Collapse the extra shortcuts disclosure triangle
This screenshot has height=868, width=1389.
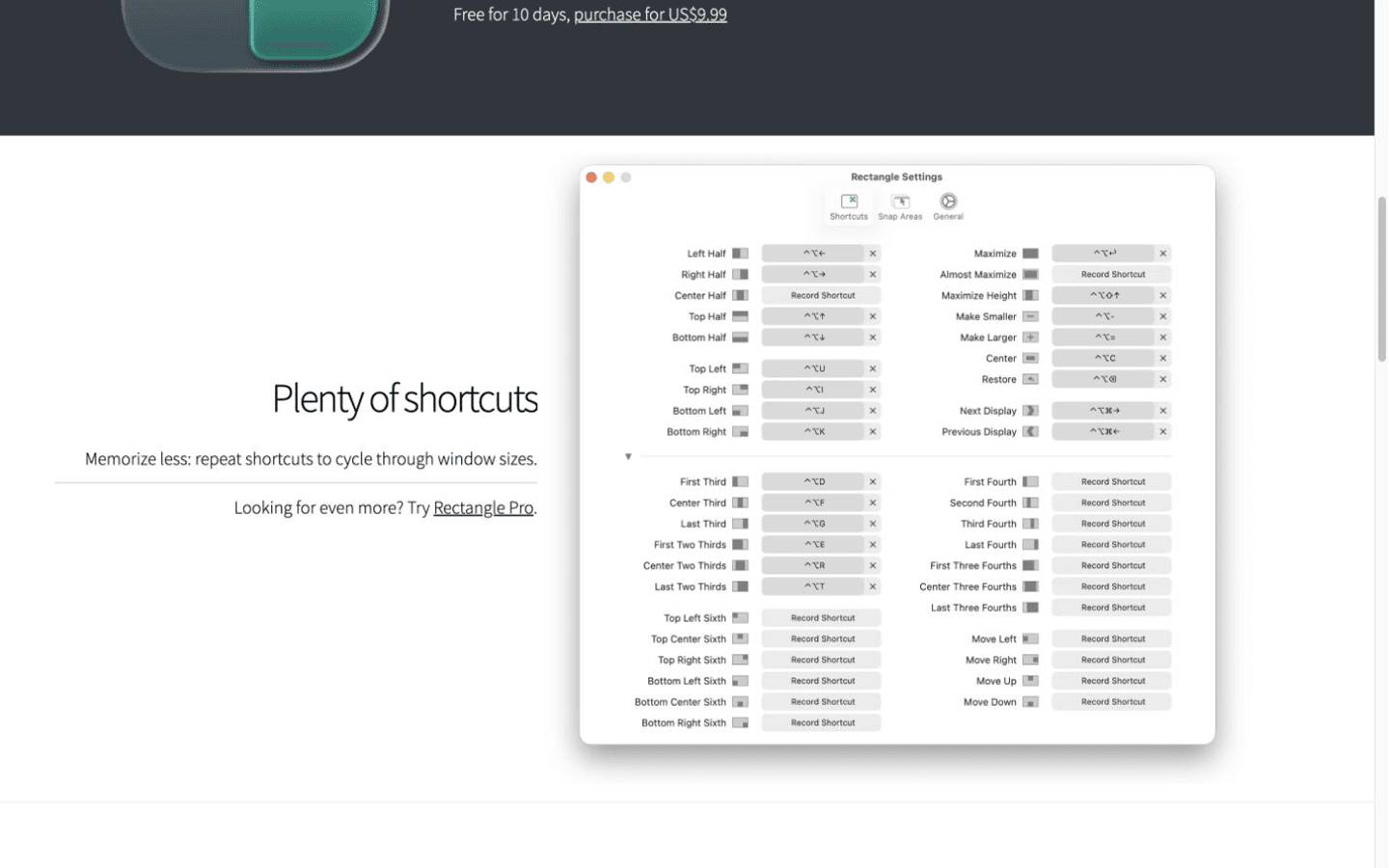[x=628, y=456]
